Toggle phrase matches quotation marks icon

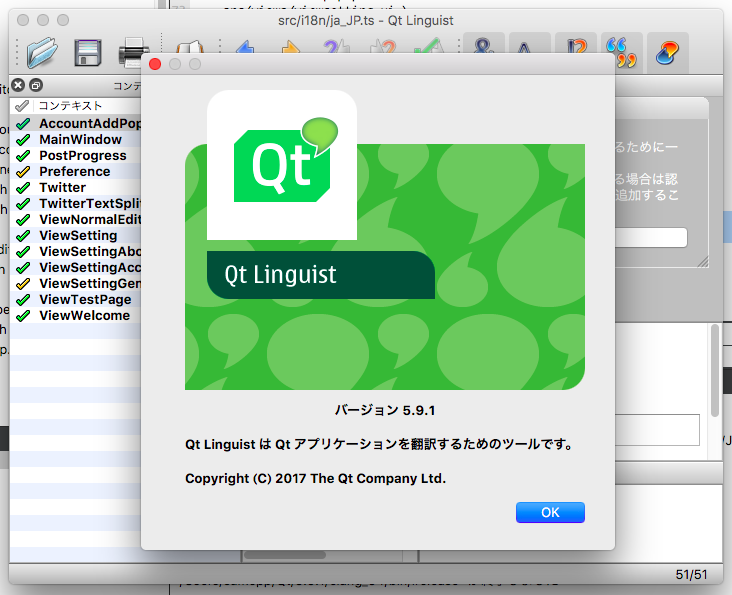pyautogui.click(x=621, y=52)
